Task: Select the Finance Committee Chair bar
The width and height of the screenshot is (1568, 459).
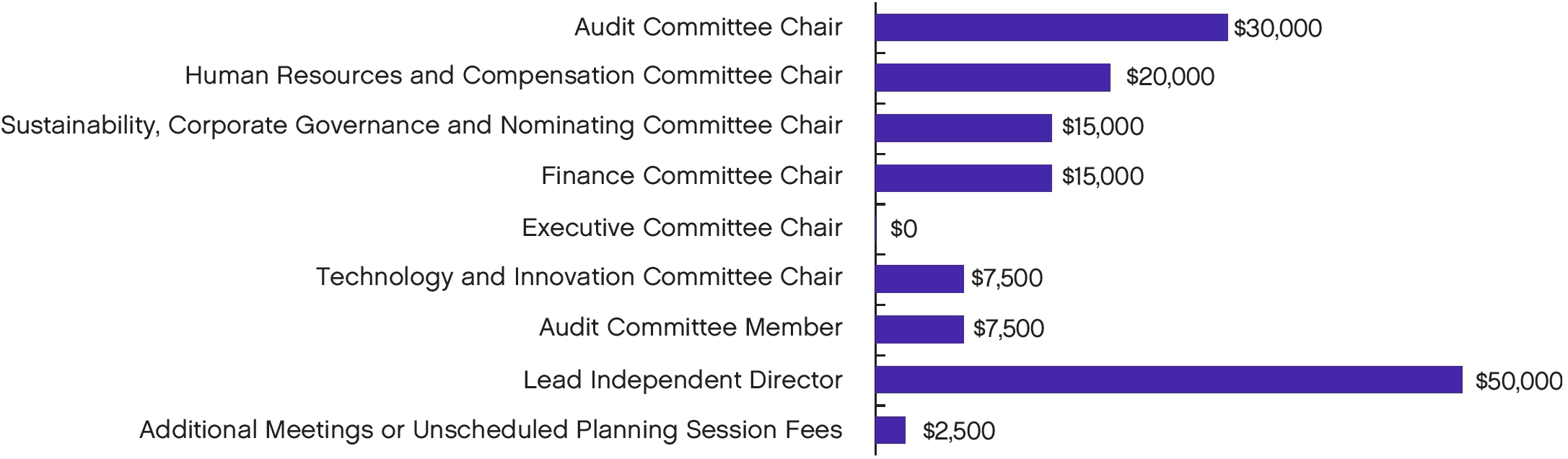Action: (x=963, y=178)
